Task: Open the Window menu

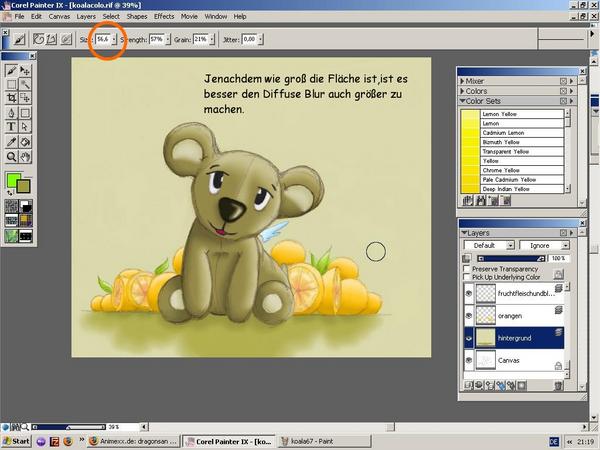Action: tap(216, 16)
